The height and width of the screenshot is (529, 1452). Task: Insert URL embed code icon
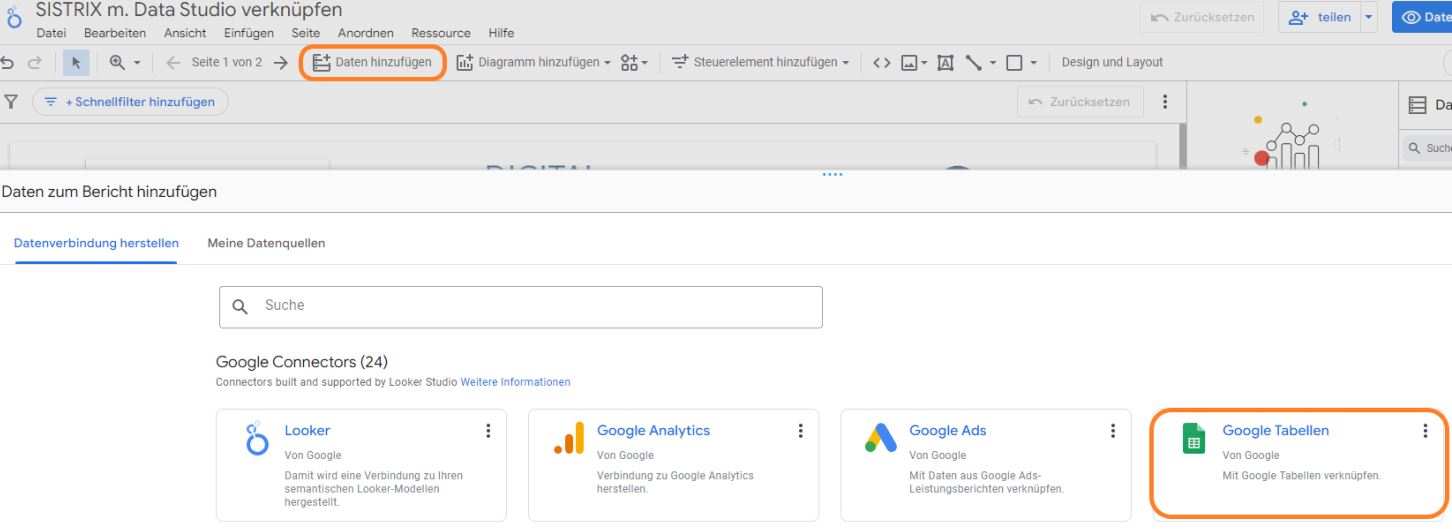tap(881, 62)
